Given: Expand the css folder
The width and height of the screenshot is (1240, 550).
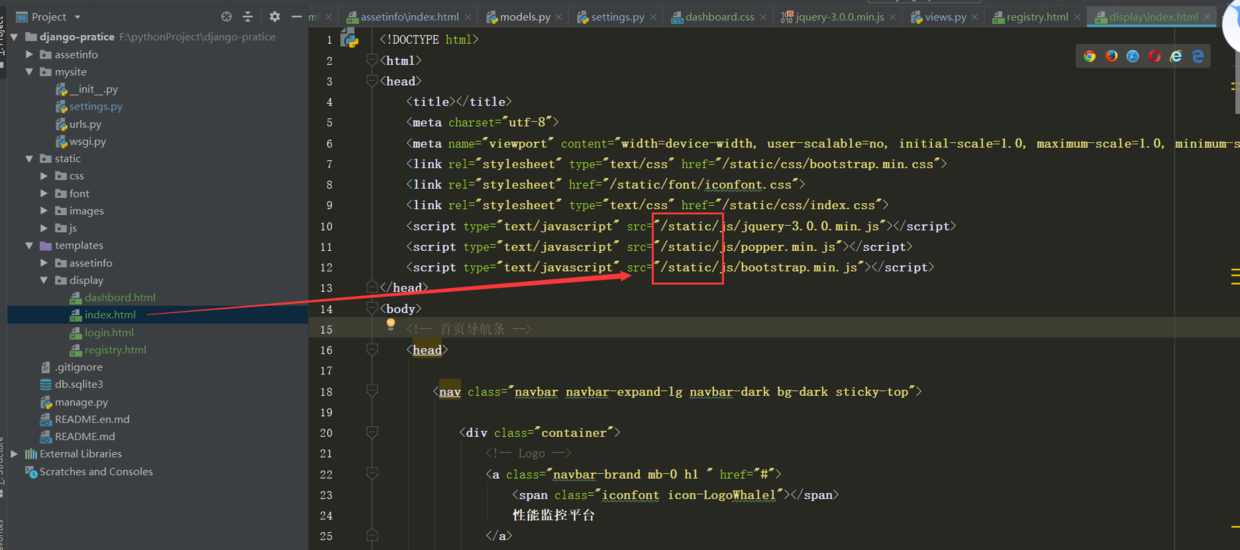Looking at the screenshot, I should tap(44, 176).
